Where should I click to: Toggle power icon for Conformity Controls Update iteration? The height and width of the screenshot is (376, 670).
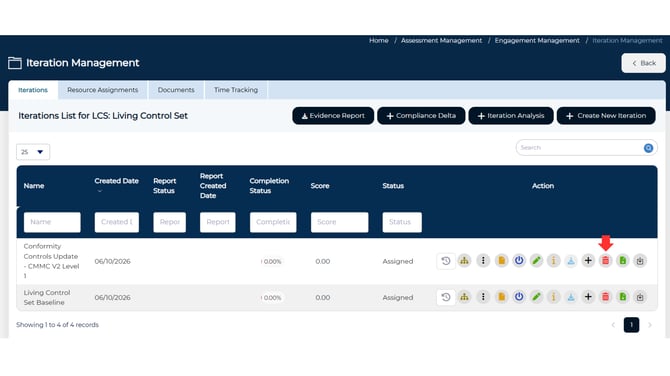519,261
